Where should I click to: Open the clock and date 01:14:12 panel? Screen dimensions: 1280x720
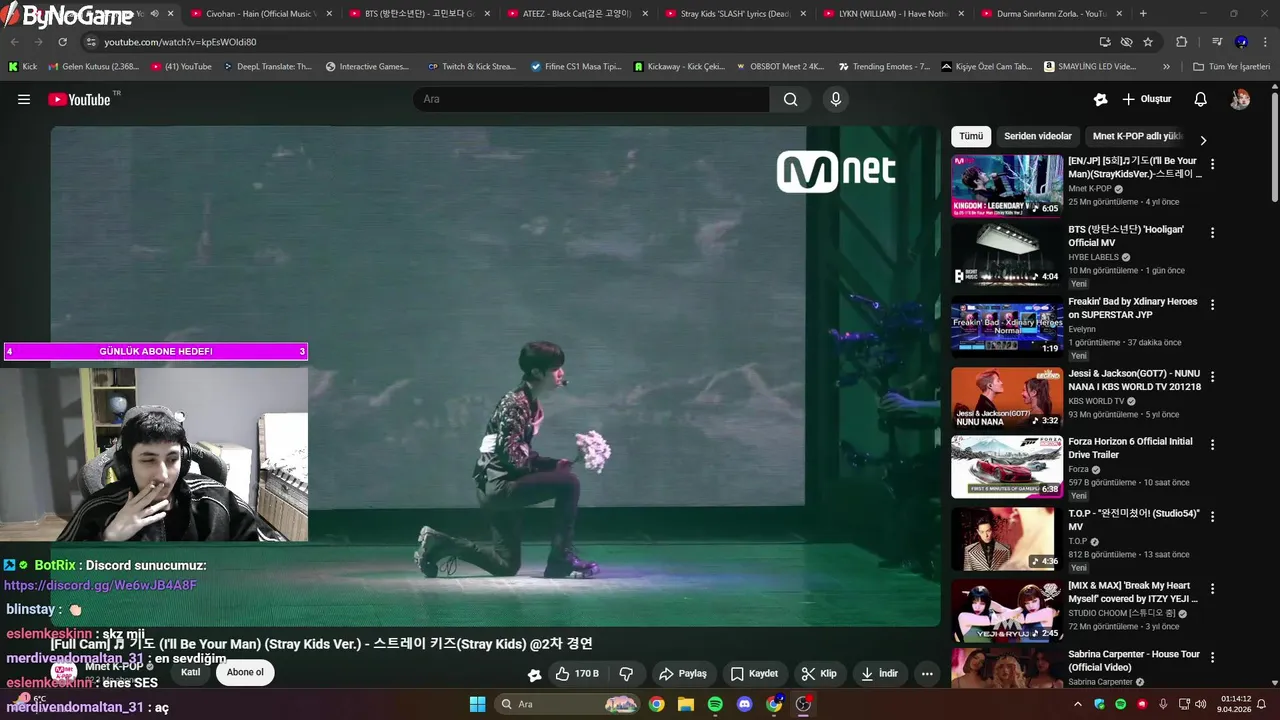(x=1235, y=704)
